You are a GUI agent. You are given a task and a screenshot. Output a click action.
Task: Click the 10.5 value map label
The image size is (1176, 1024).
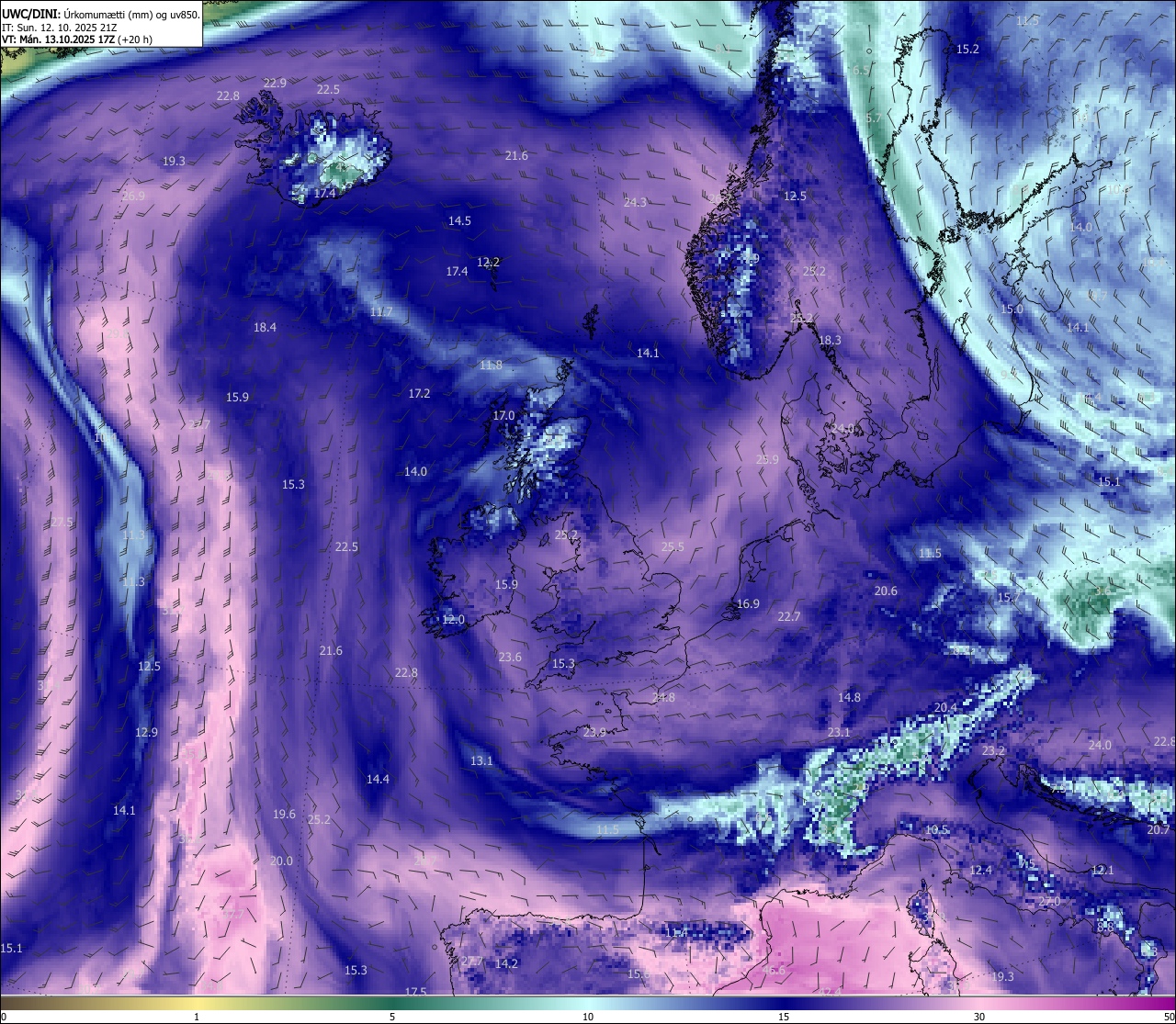[x=936, y=829]
